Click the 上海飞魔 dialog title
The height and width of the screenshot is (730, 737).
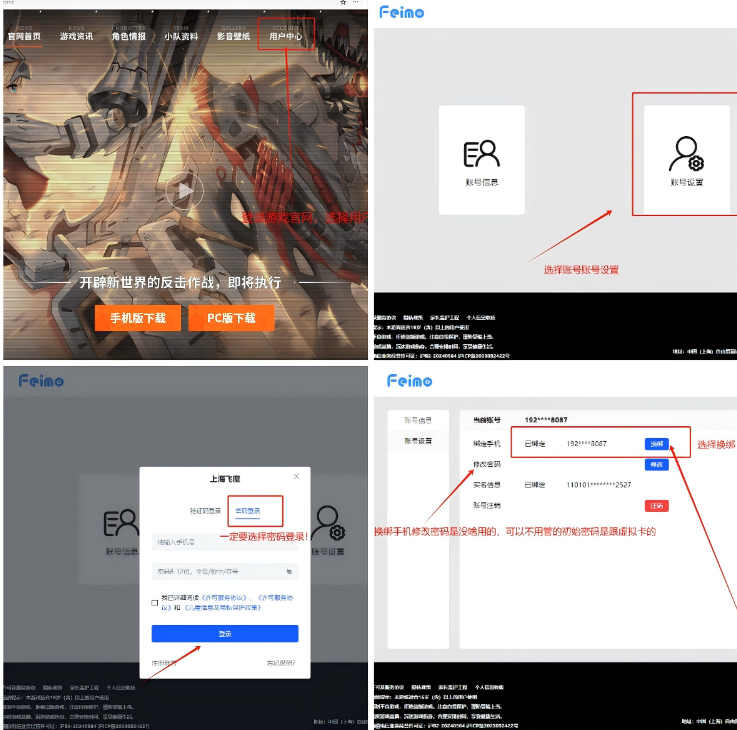(225, 479)
